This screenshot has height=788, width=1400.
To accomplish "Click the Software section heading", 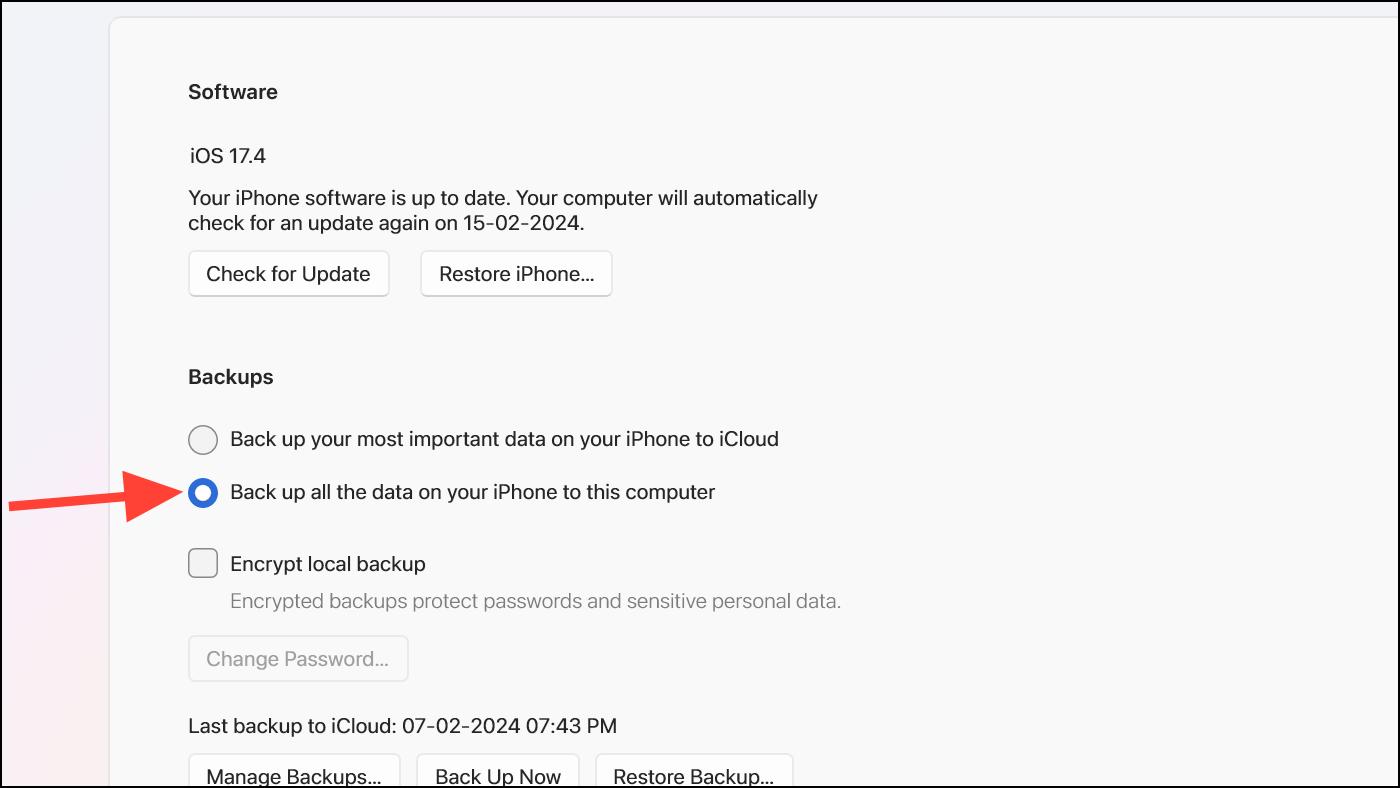I will click(232, 92).
